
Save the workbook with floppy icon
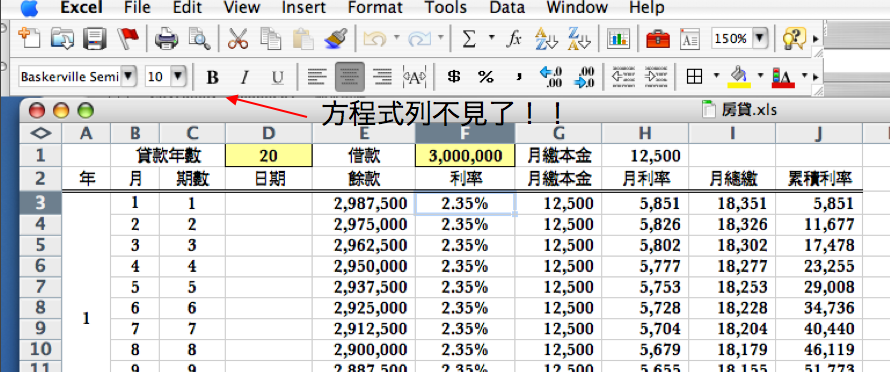pos(95,38)
